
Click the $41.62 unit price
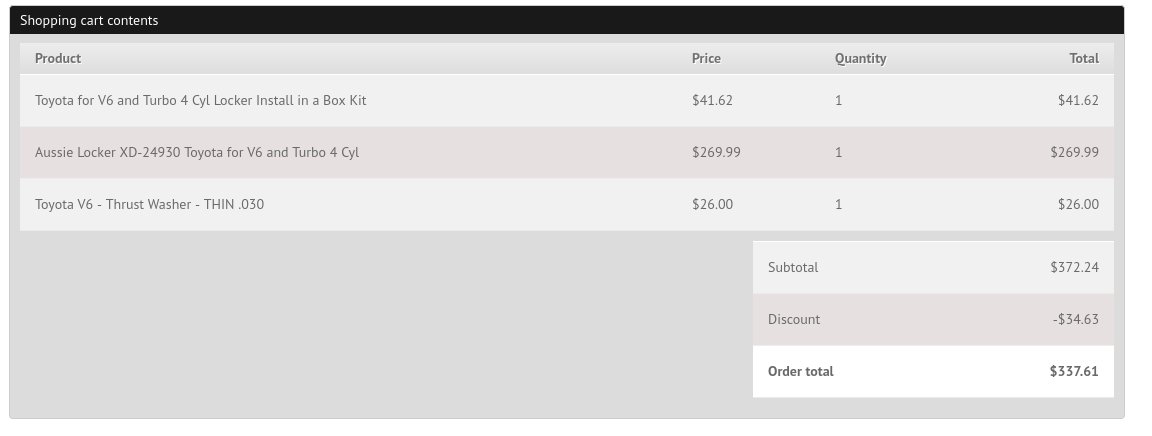[x=712, y=100]
